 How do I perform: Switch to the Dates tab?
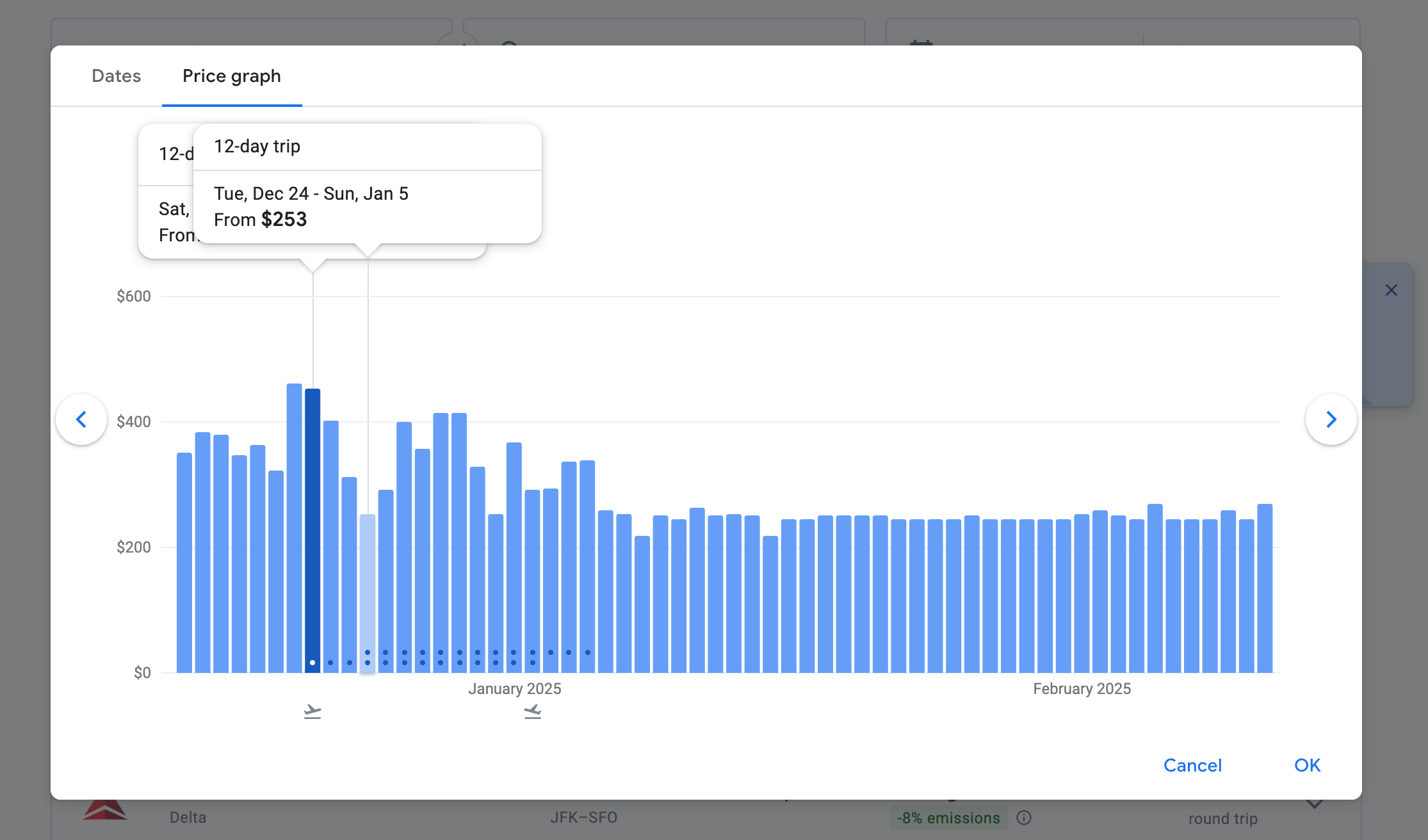point(116,76)
